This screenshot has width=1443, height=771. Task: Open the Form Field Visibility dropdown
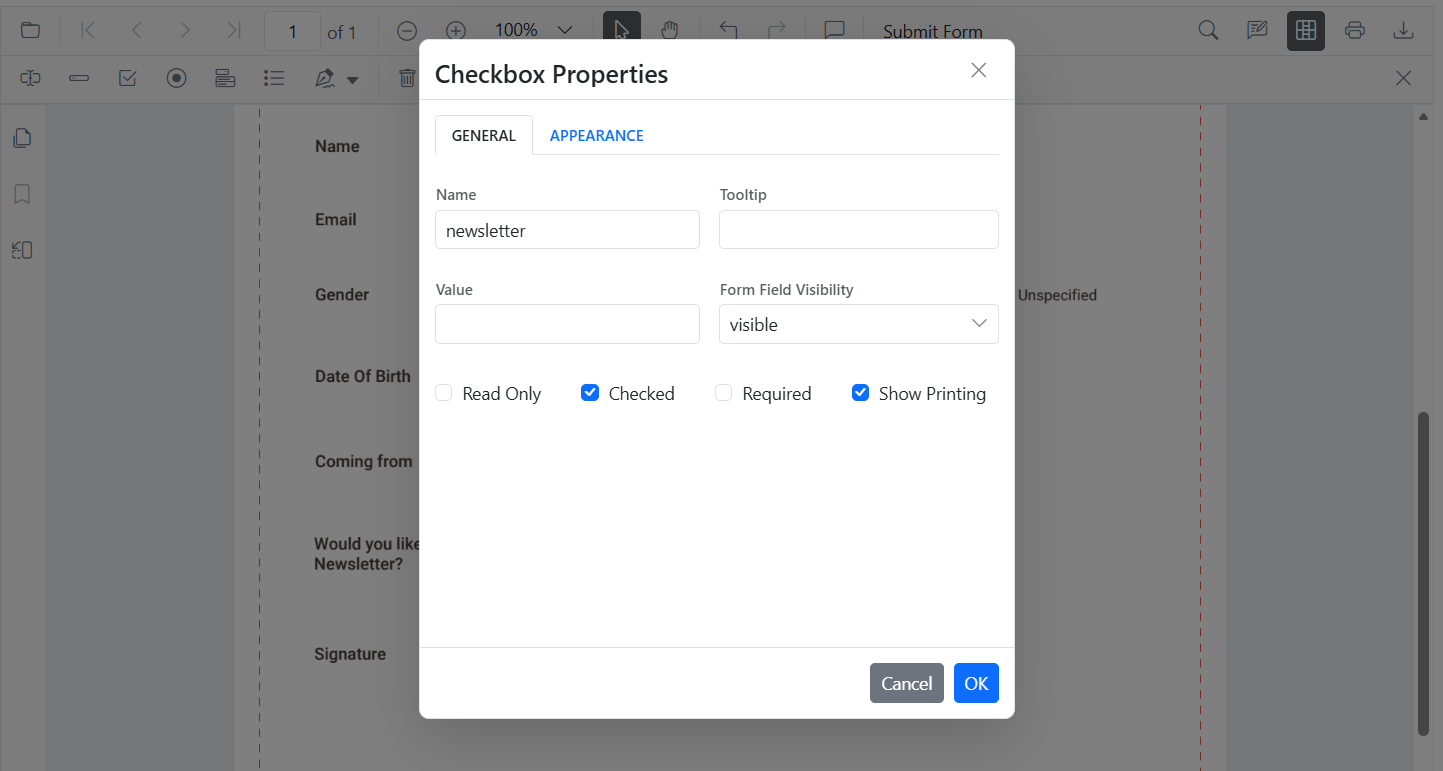[x=858, y=324]
